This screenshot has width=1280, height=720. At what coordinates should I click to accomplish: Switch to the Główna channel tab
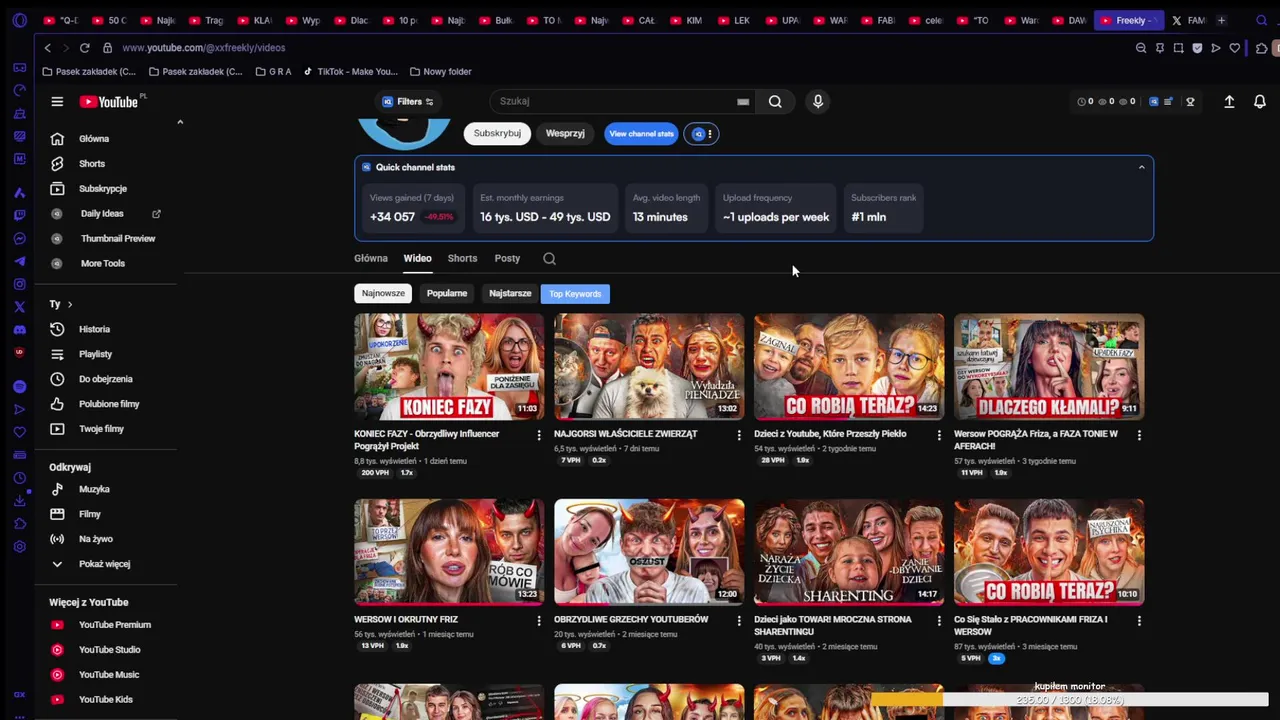click(x=371, y=258)
